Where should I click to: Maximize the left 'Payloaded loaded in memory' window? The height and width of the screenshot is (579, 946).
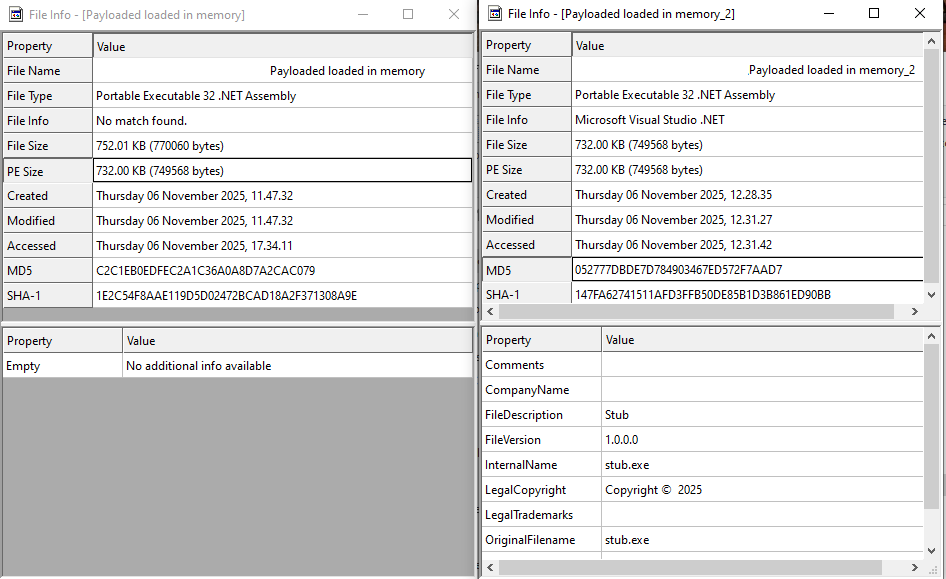coord(408,15)
